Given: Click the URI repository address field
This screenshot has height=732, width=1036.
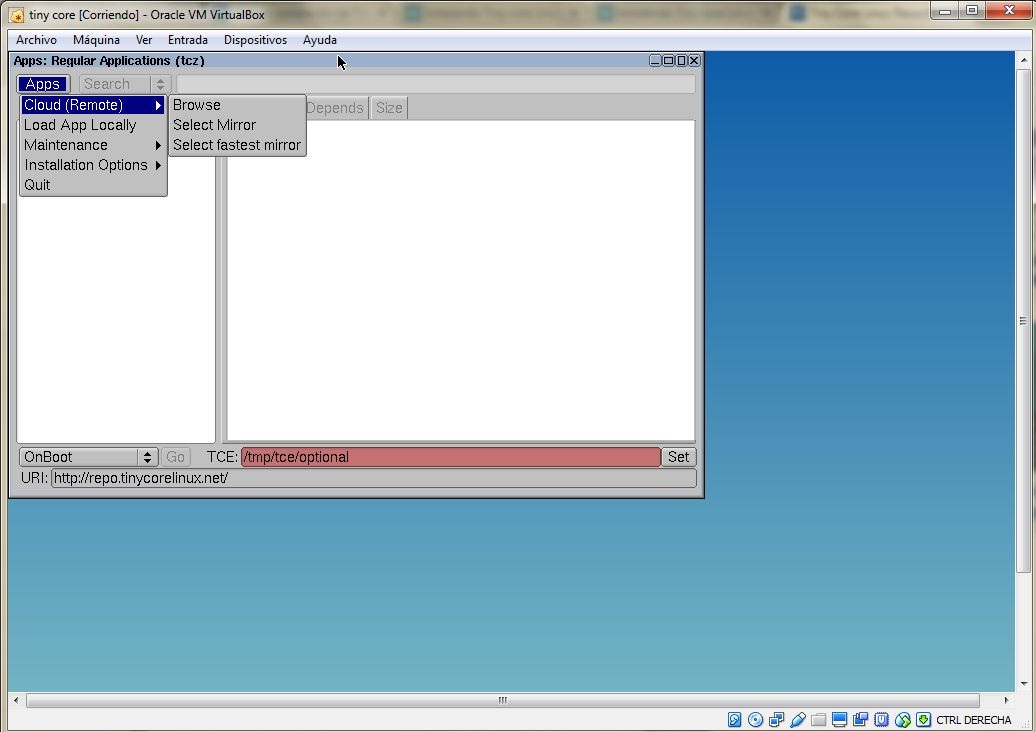Looking at the screenshot, I should [x=373, y=478].
